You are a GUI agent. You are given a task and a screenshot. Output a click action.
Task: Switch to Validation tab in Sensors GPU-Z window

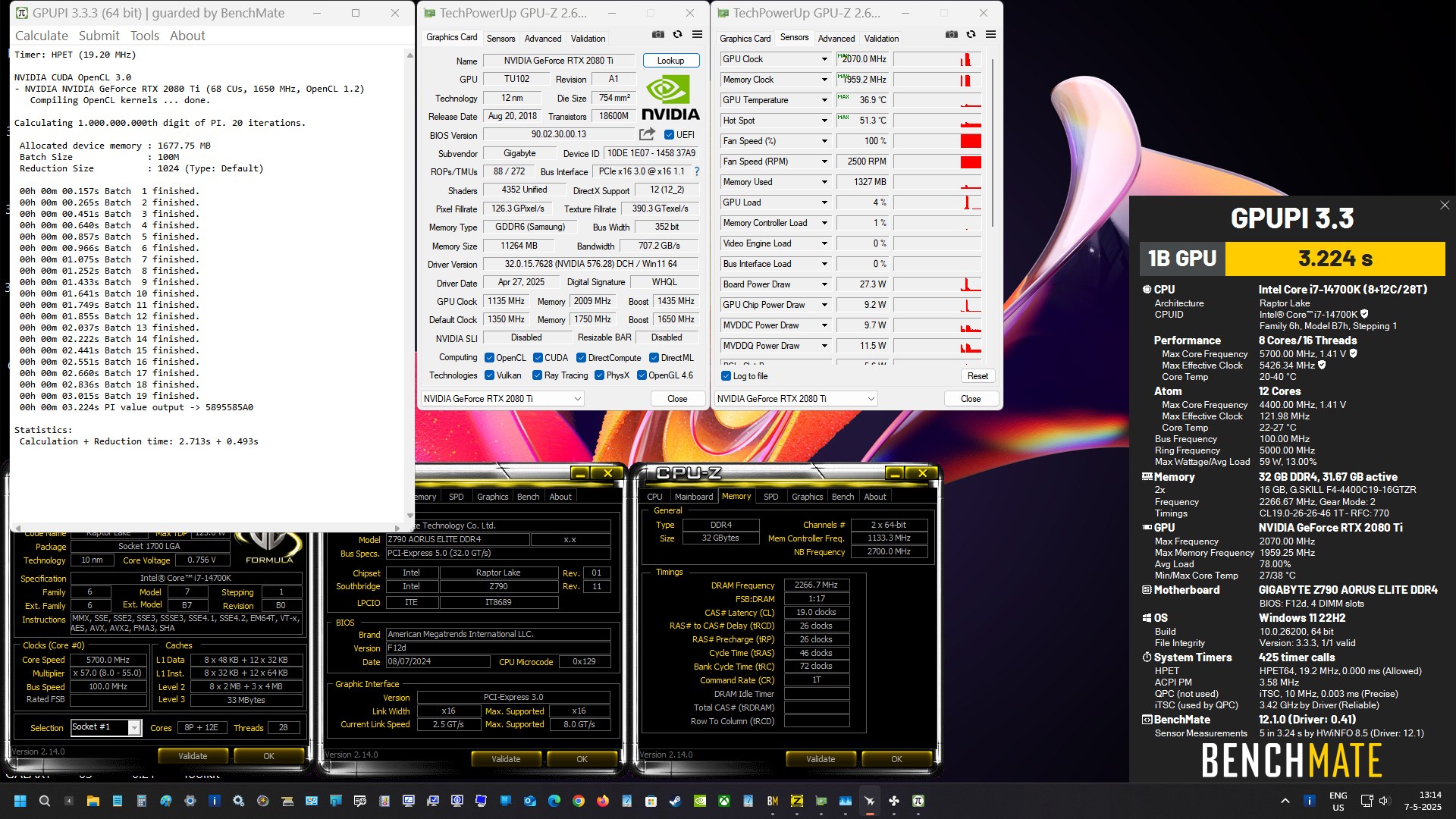(881, 39)
